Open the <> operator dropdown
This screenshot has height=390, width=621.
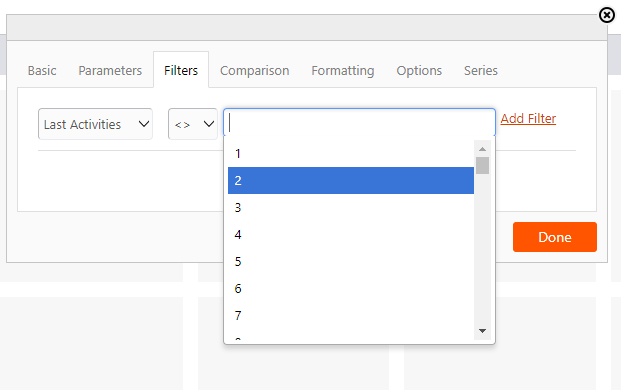[193, 124]
